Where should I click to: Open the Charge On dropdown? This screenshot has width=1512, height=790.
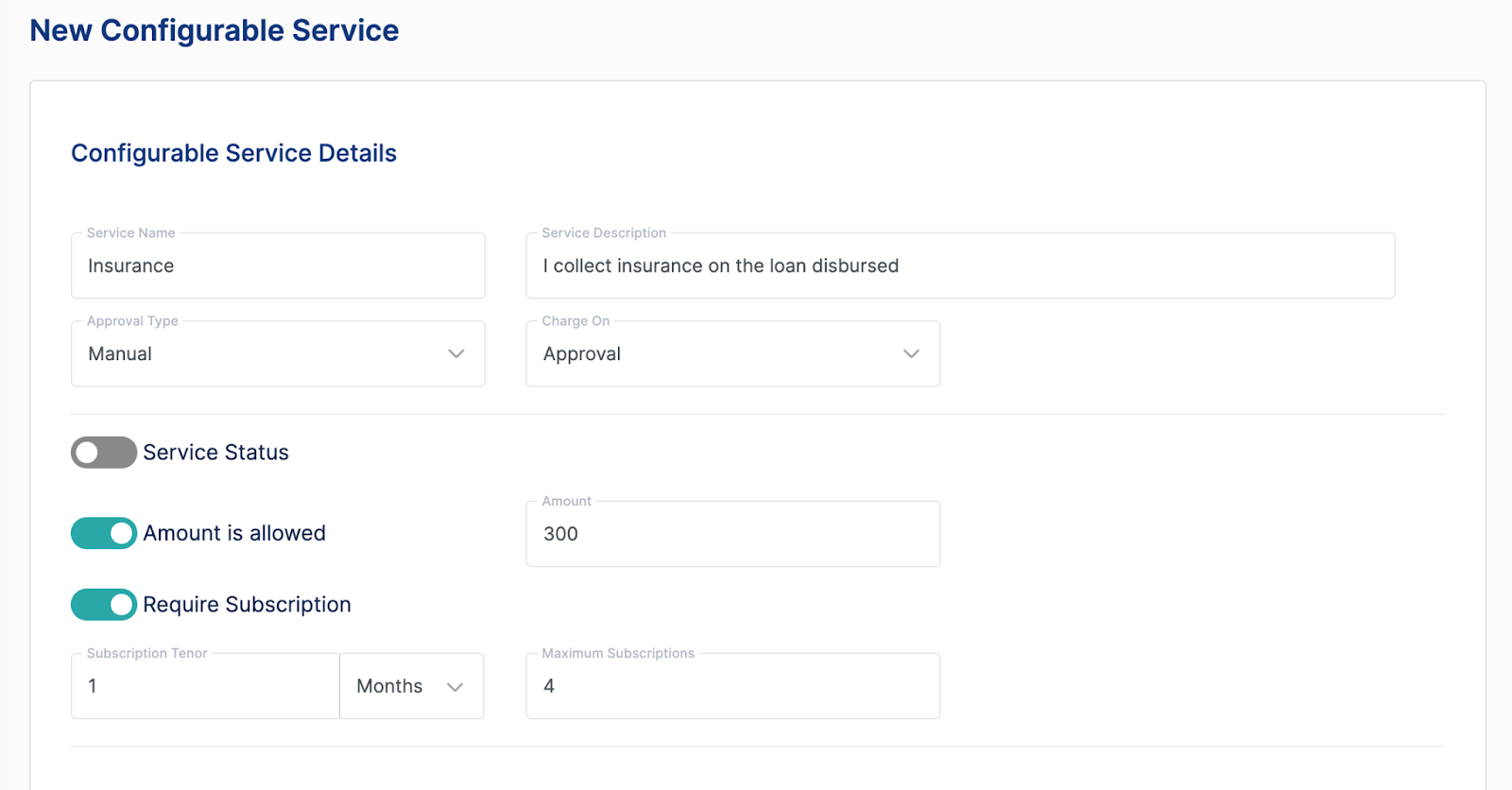coord(732,353)
